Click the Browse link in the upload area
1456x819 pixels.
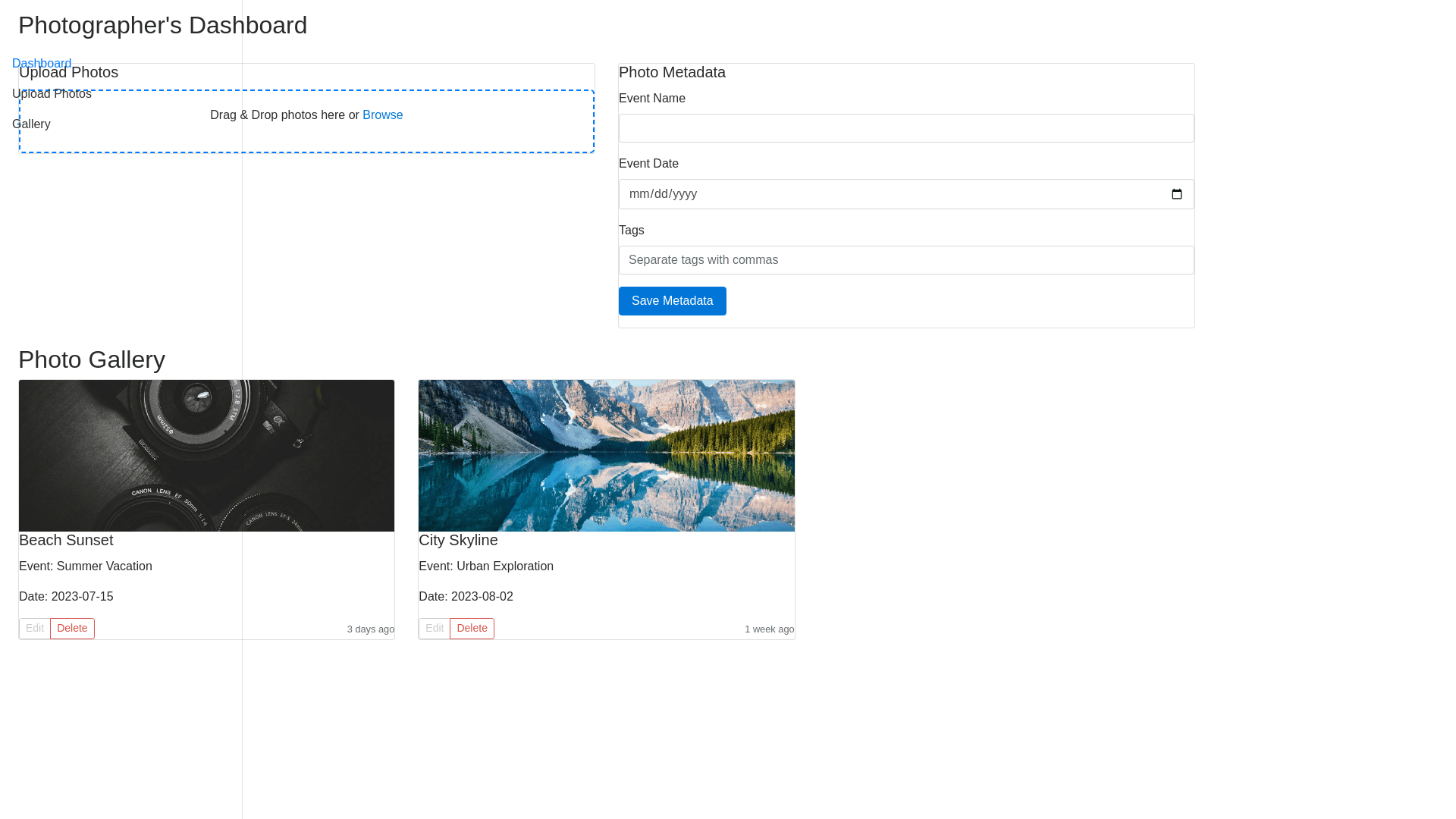382,115
